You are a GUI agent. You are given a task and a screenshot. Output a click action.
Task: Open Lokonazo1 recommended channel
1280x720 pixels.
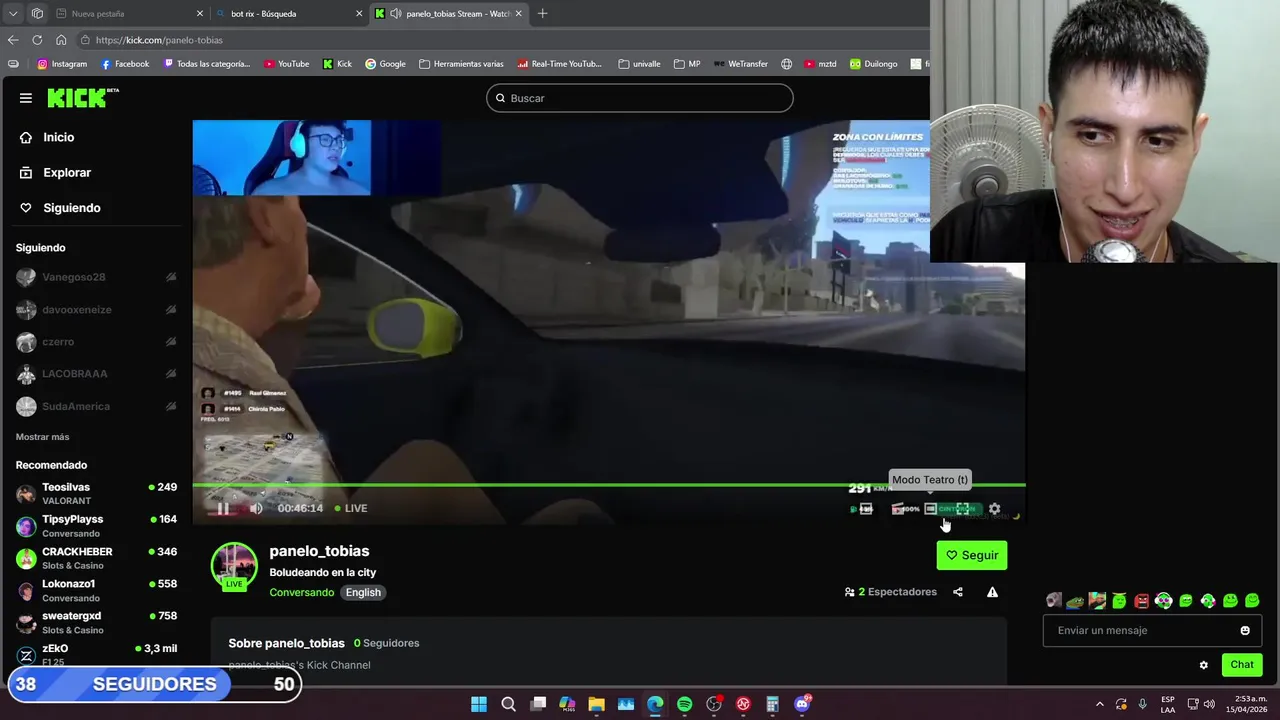point(96,590)
